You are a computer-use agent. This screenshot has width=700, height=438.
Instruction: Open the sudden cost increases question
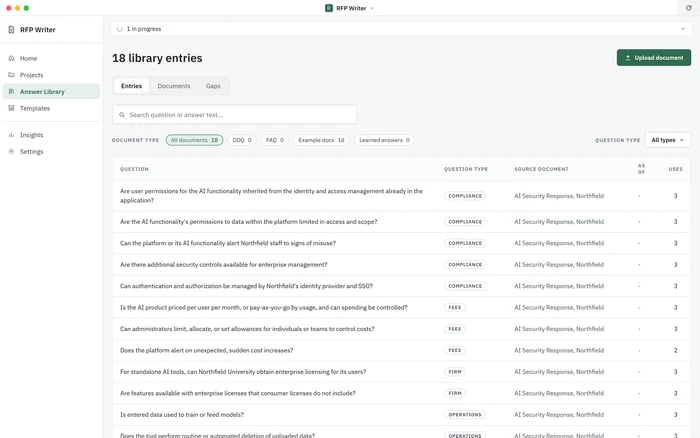[x=401, y=350]
